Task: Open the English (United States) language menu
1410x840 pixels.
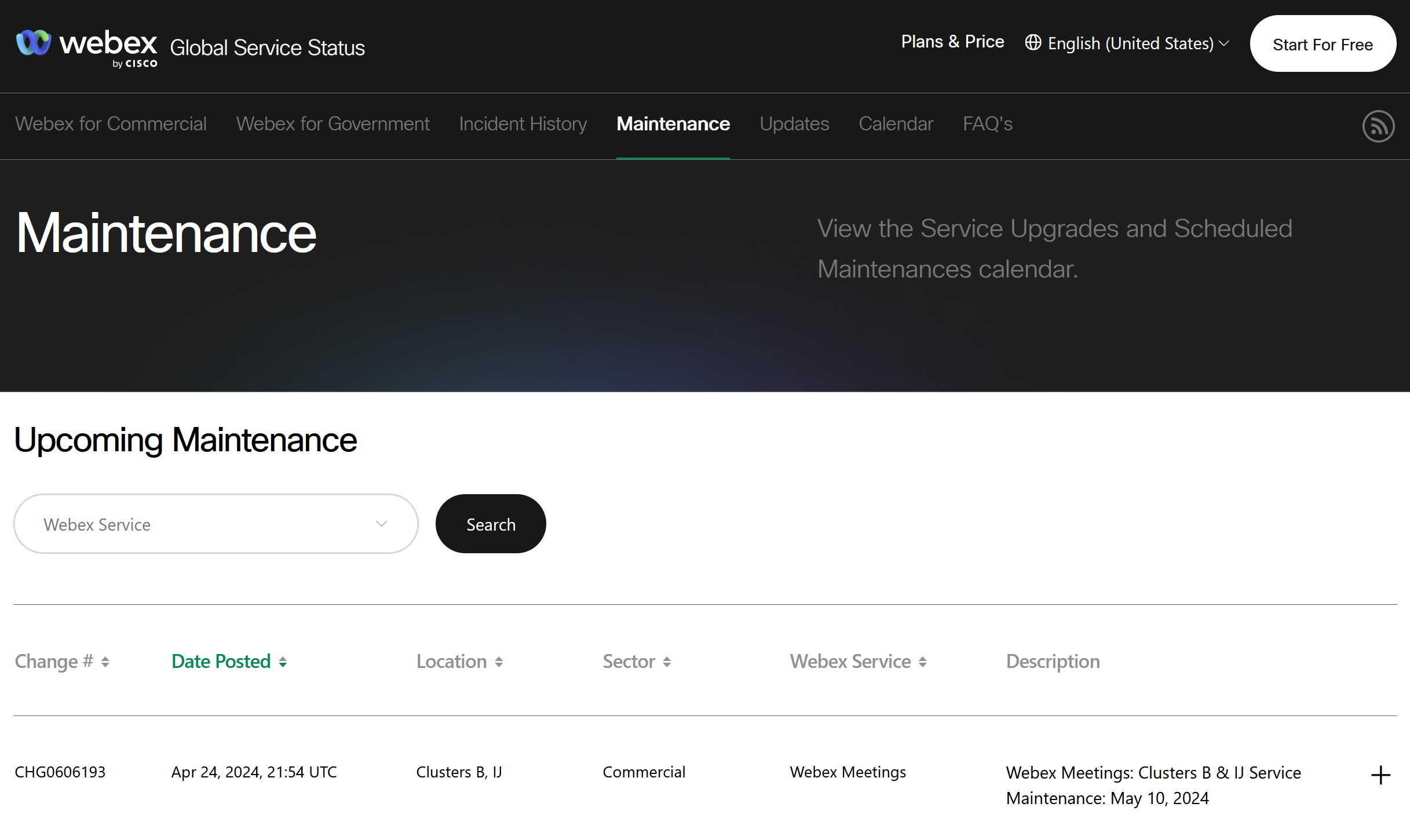Action: click(1131, 42)
